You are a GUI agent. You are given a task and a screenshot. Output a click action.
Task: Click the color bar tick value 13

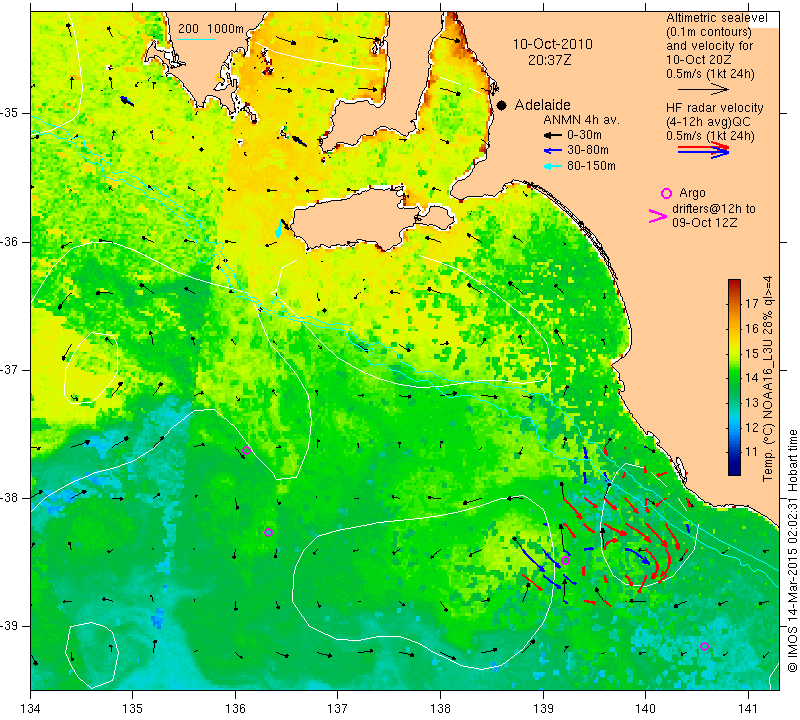pos(752,403)
